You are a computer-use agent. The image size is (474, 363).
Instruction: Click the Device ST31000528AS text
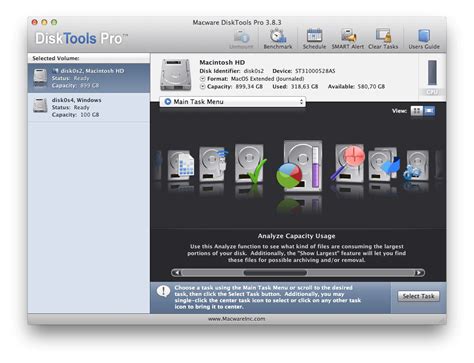pyautogui.click(x=304, y=71)
